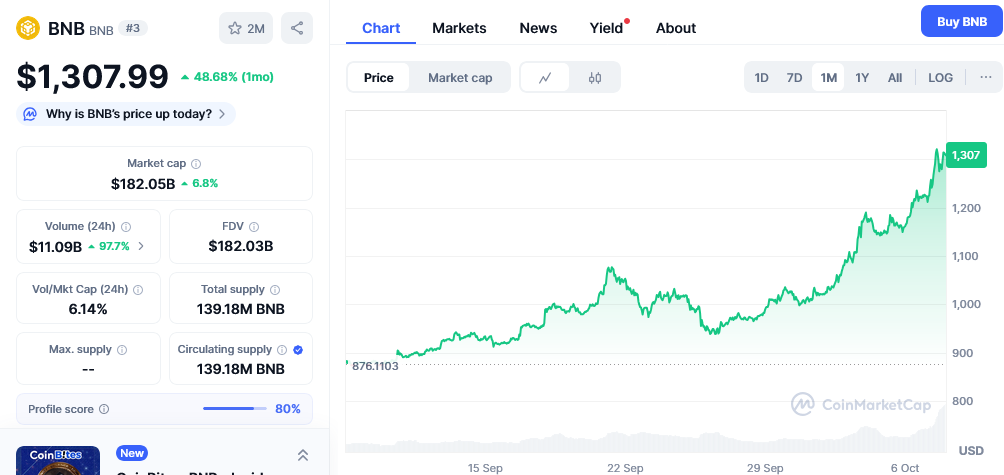The height and width of the screenshot is (475, 1004).
Task: Click the Buy BNB button
Action: tap(961, 22)
